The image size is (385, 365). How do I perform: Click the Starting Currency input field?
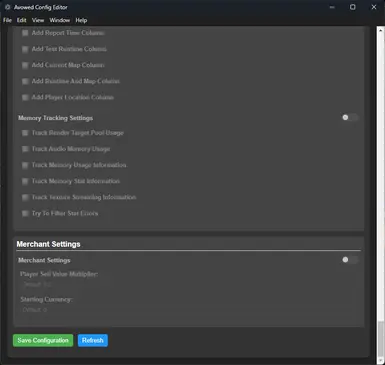188,310
